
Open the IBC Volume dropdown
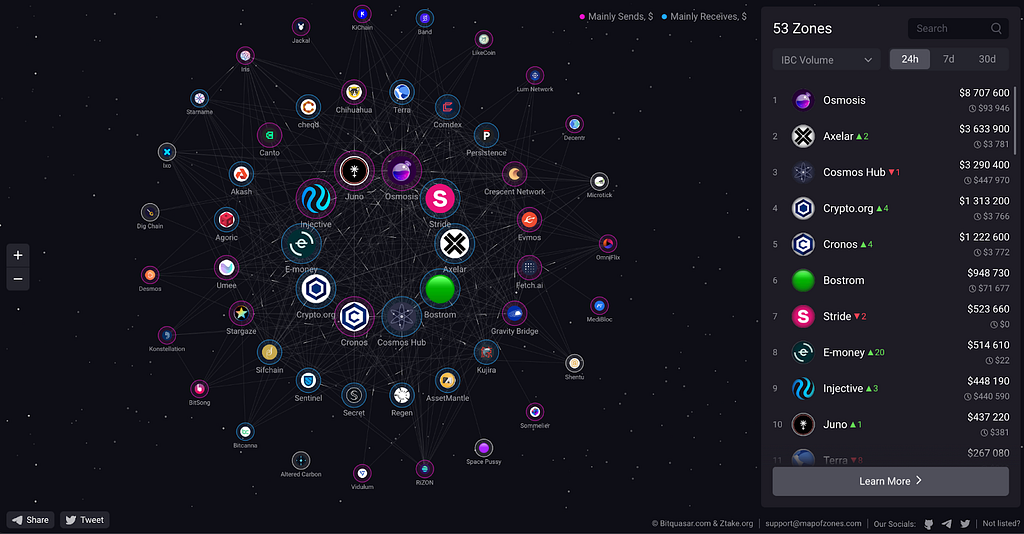point(826,59)
